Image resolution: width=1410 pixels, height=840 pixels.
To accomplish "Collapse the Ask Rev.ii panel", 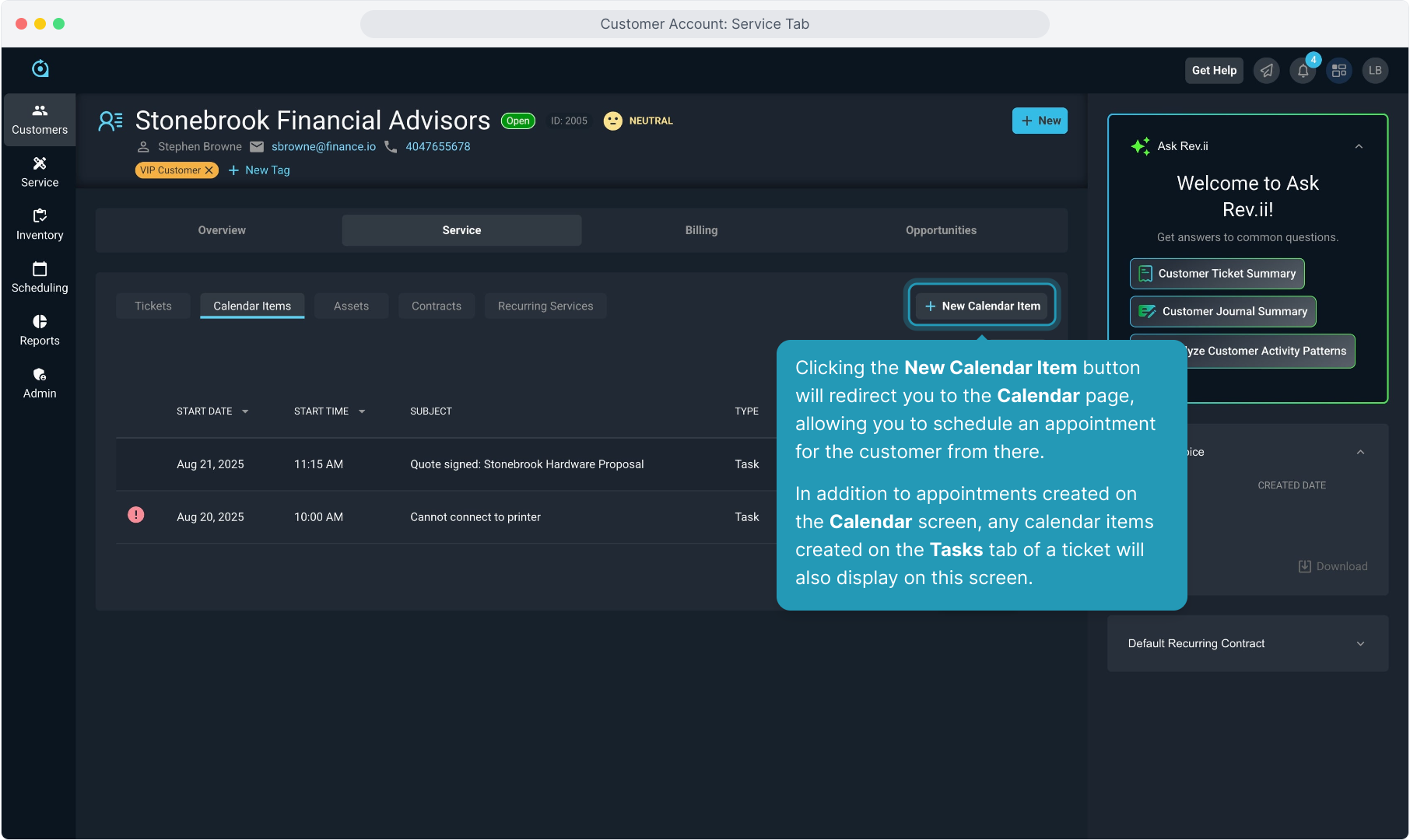I will tap(1359, 146).
